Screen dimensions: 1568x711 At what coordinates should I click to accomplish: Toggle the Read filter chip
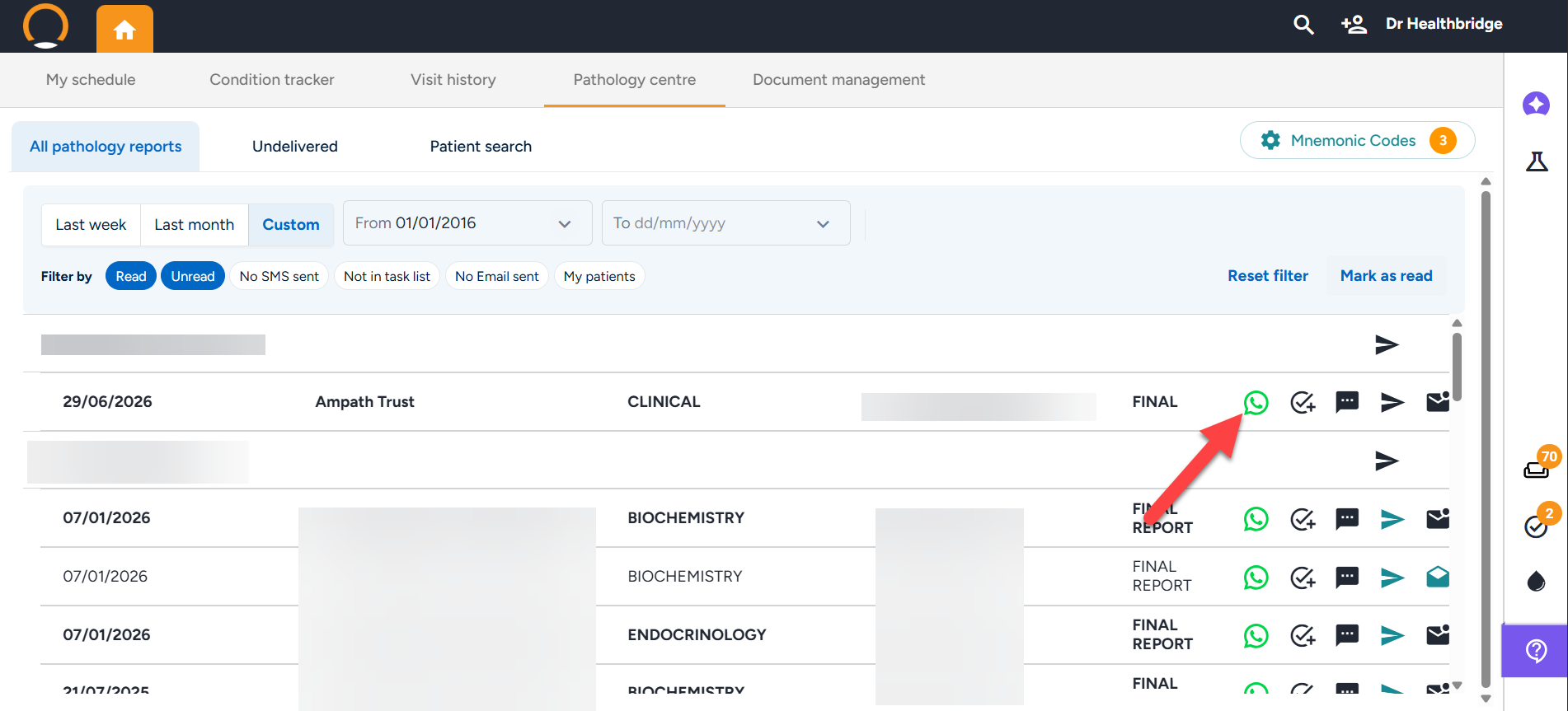131,276
